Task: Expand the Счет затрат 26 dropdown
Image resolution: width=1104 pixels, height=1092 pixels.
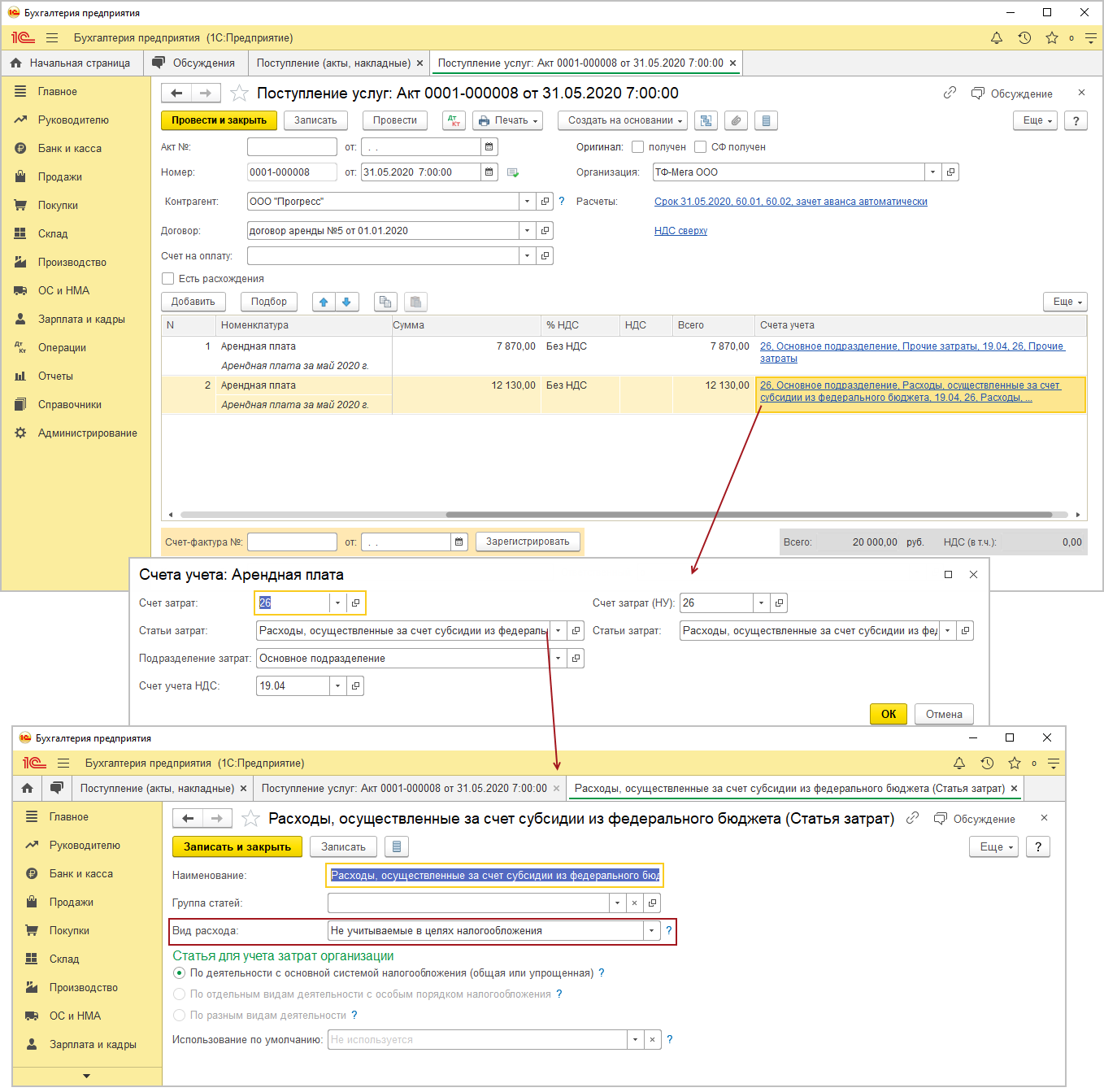Action: click(x=337, y=603)
